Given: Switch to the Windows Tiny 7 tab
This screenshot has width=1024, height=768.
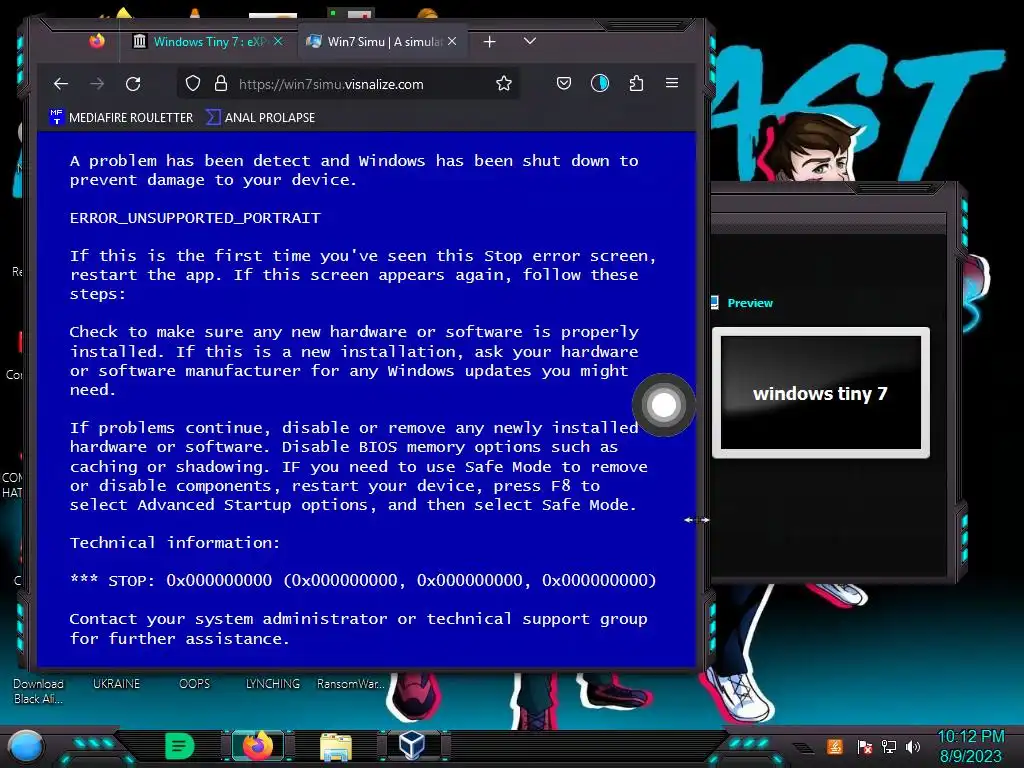Looking at the screenshot, I should point(206,42).
